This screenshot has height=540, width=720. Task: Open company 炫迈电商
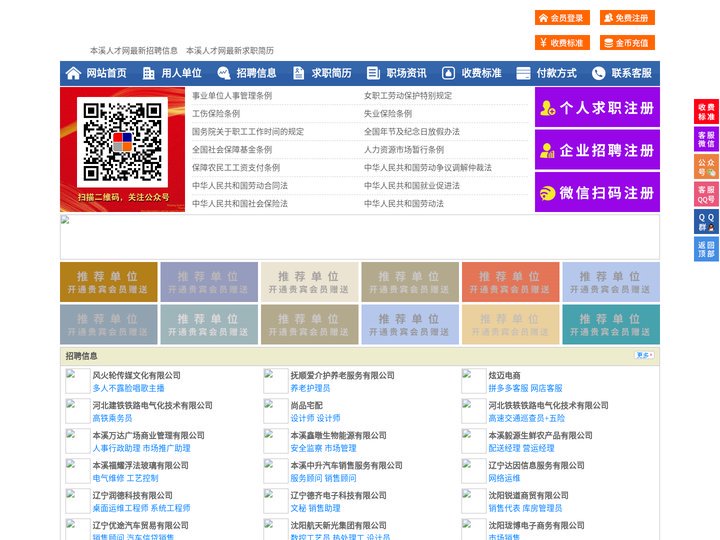[x=504, y=375]
